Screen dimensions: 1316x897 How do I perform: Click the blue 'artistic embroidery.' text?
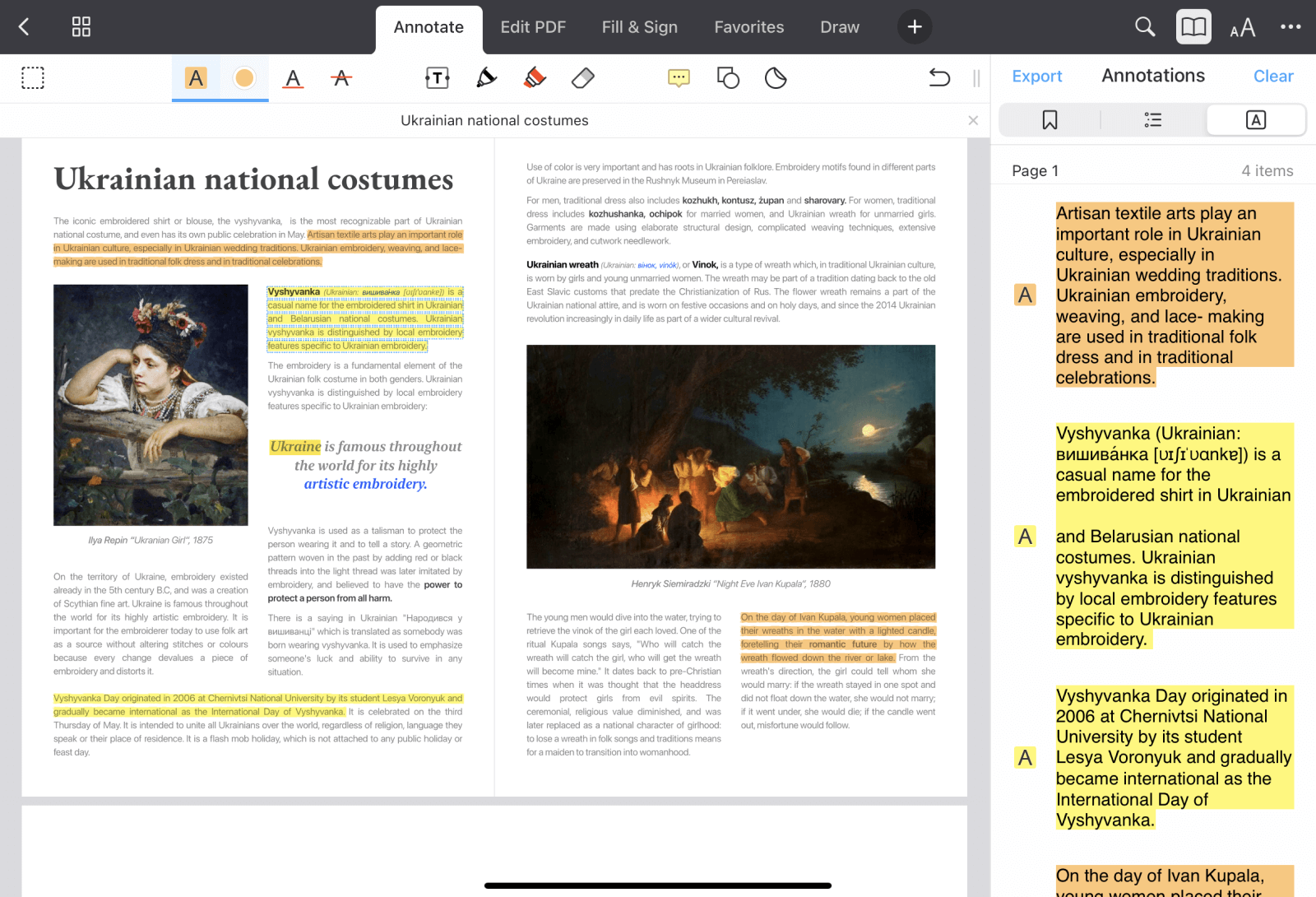tap(365, 484)
